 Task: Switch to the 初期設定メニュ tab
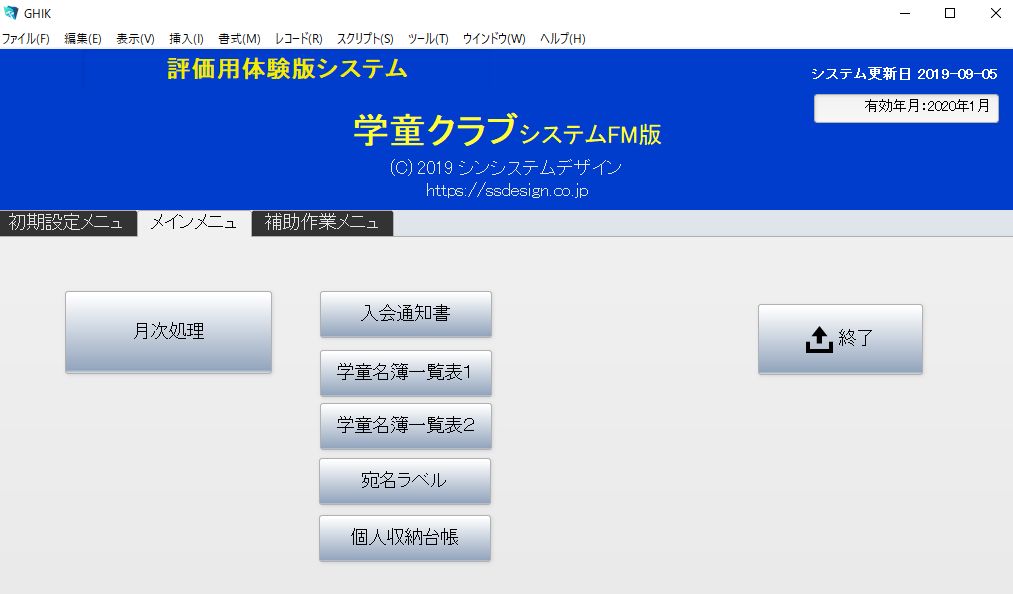(x=68, y=223)
